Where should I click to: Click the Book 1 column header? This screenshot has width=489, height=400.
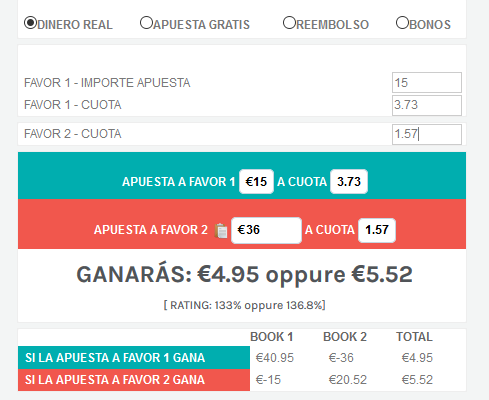point(272,337)
